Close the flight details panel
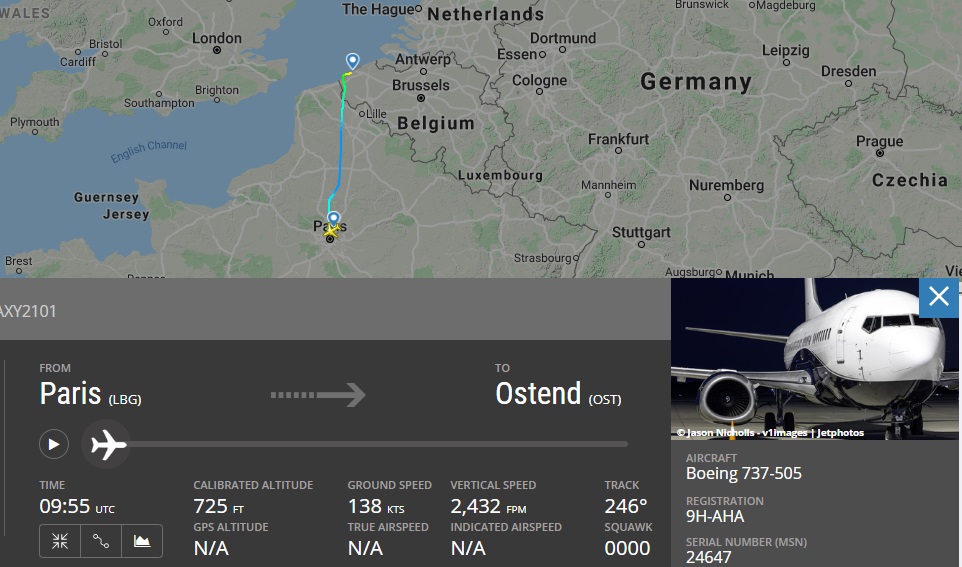 coord(938,297)
